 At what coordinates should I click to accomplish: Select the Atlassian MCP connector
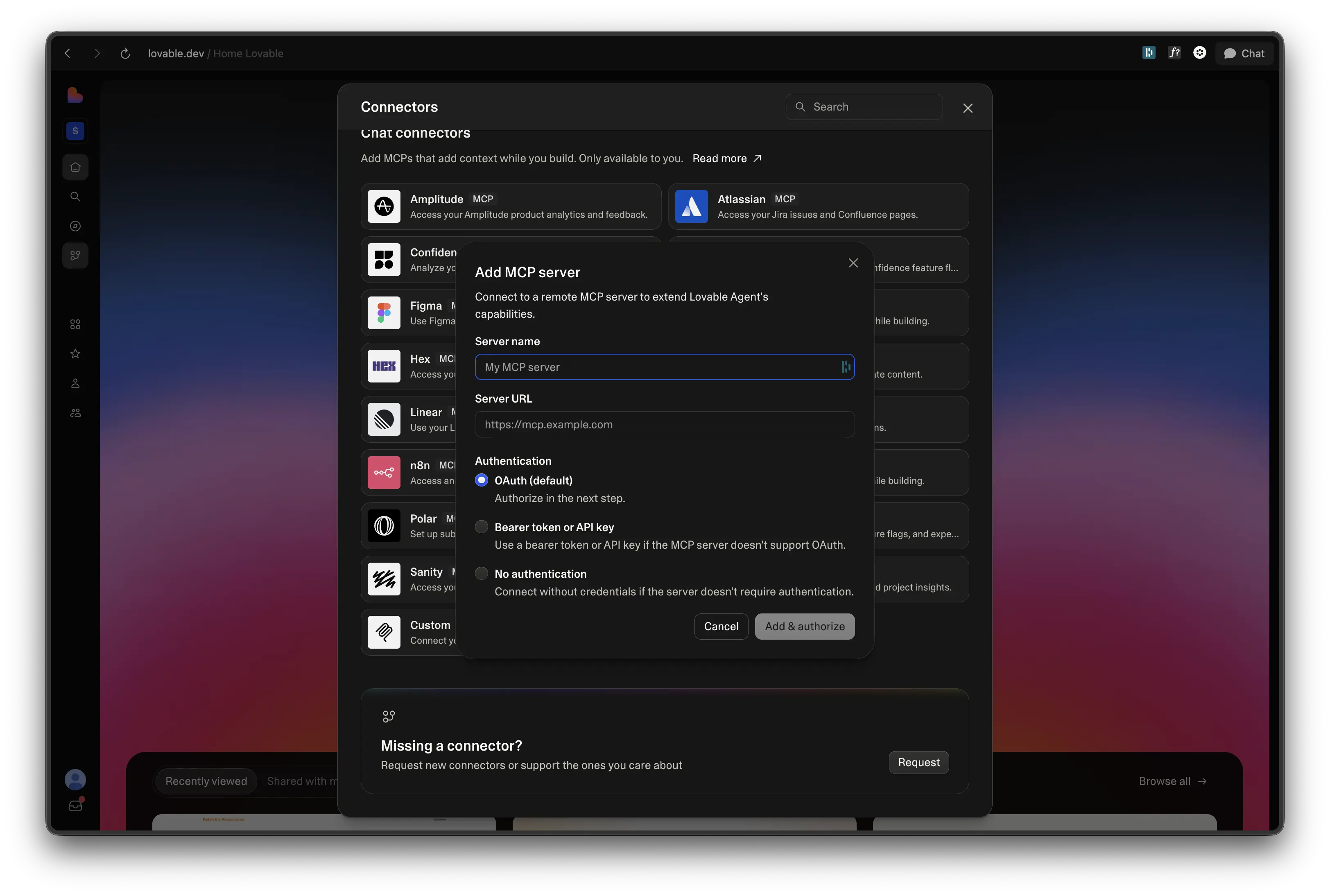tap(818, 206)
